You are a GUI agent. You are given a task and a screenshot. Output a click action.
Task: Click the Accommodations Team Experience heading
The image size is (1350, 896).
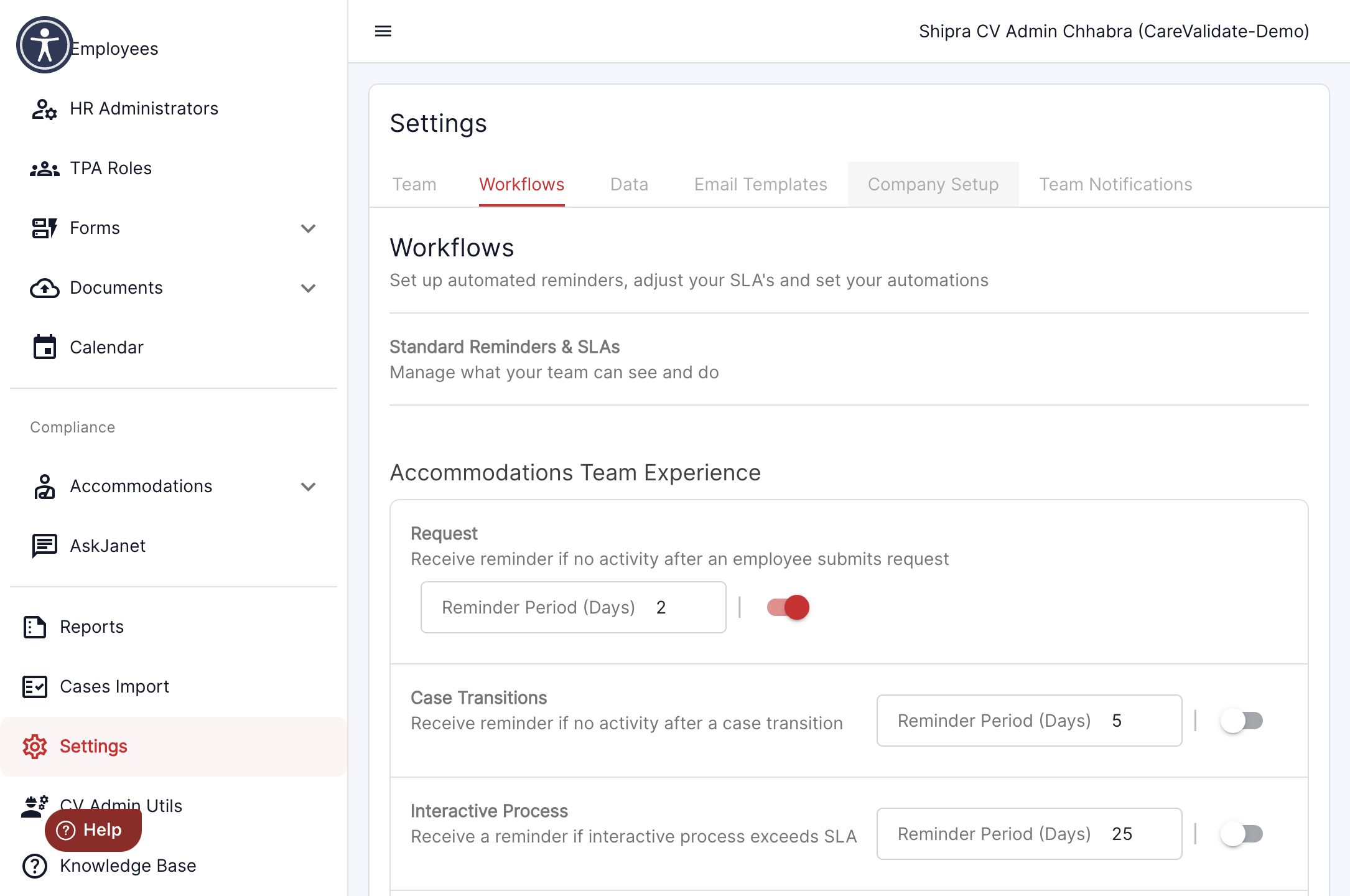(575, 473)
